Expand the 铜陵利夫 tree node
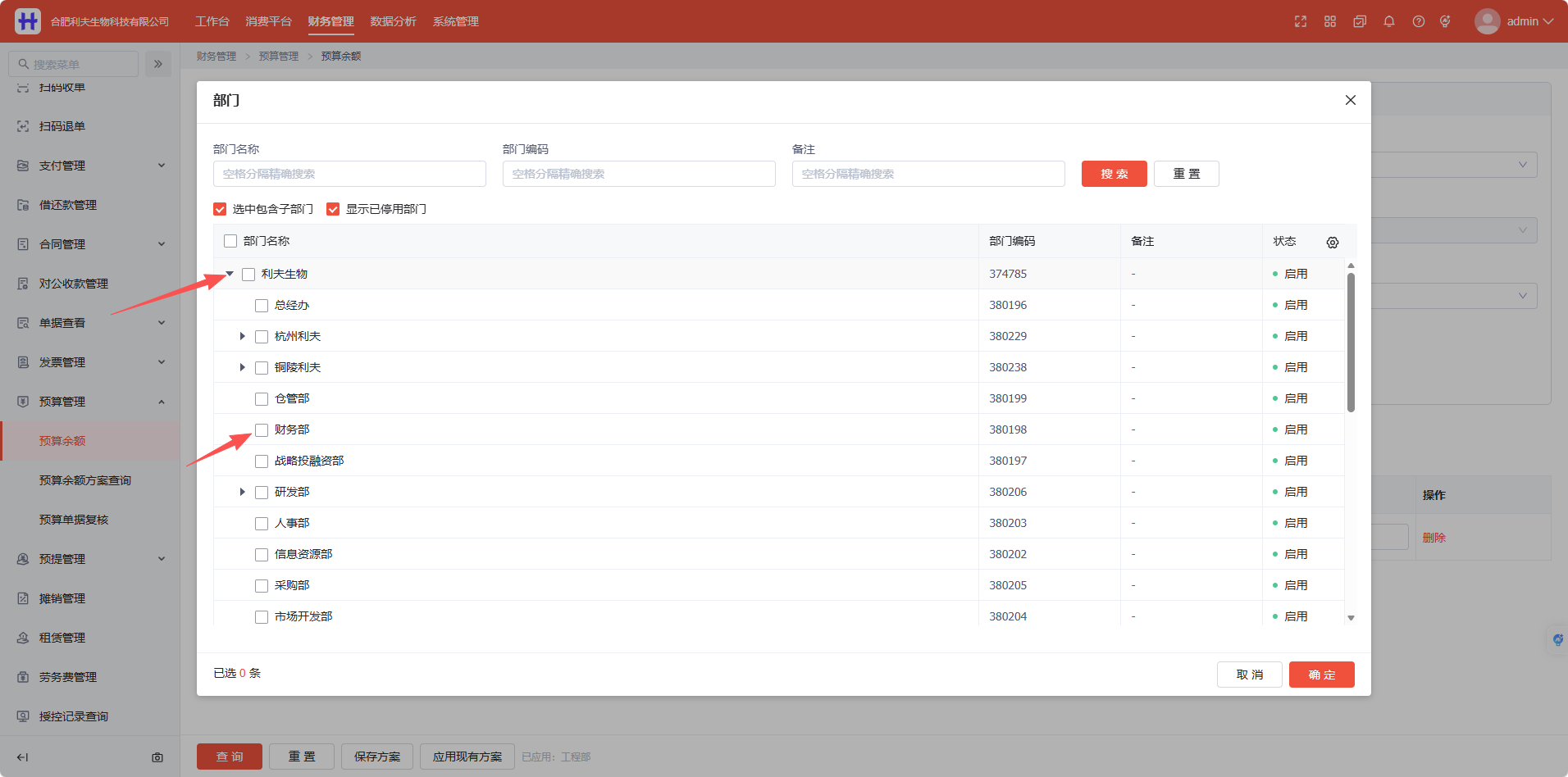 tap(242, 367)
